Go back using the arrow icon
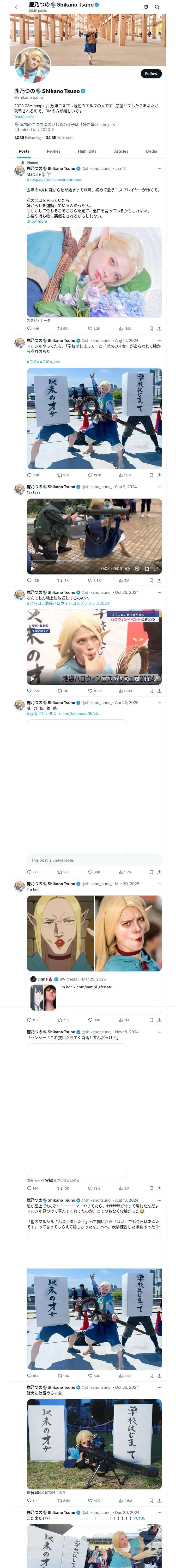 pyautogui.click(x=17, y=7)
